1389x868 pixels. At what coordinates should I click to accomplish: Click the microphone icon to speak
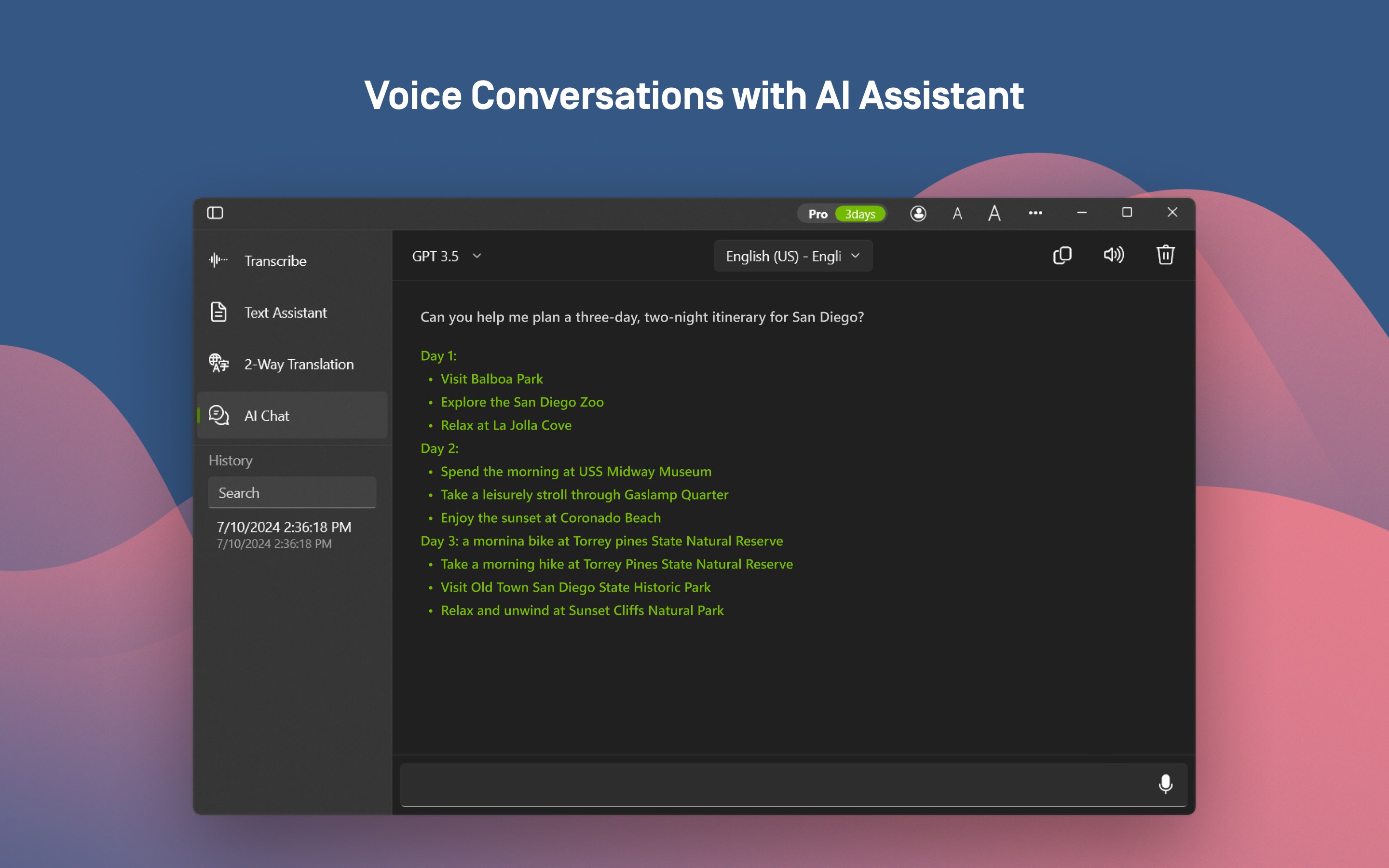[x=1165, y=784]
